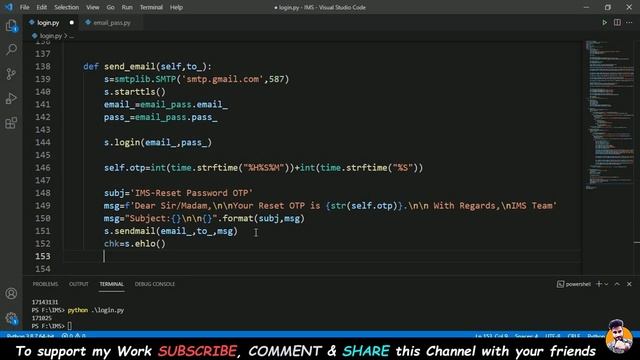Open the Run menu
640x360 pixels.
point(127,7)
